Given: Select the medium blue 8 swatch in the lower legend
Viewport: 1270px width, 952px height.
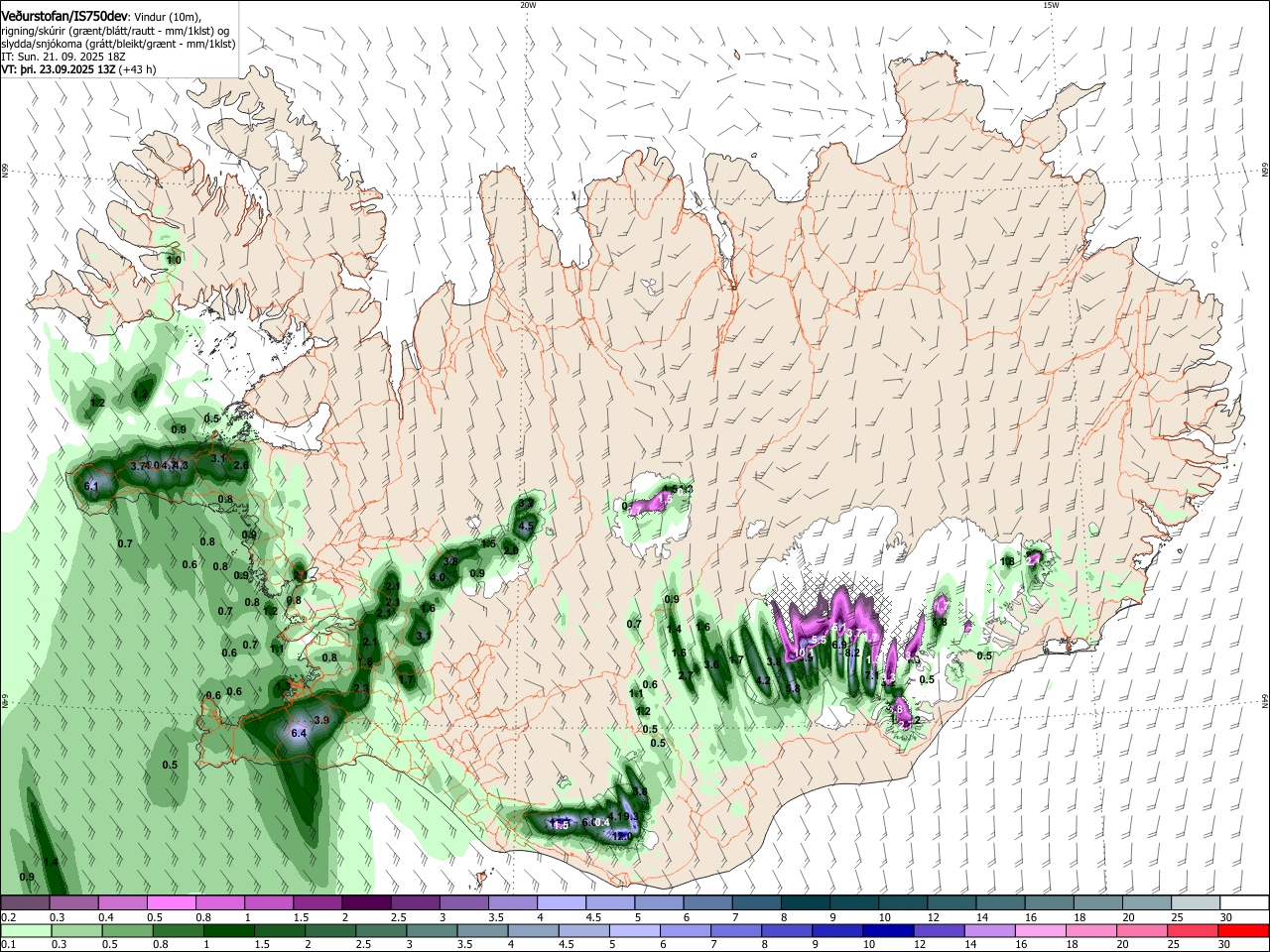Looking at the screenshot, I should coord(788,930).
